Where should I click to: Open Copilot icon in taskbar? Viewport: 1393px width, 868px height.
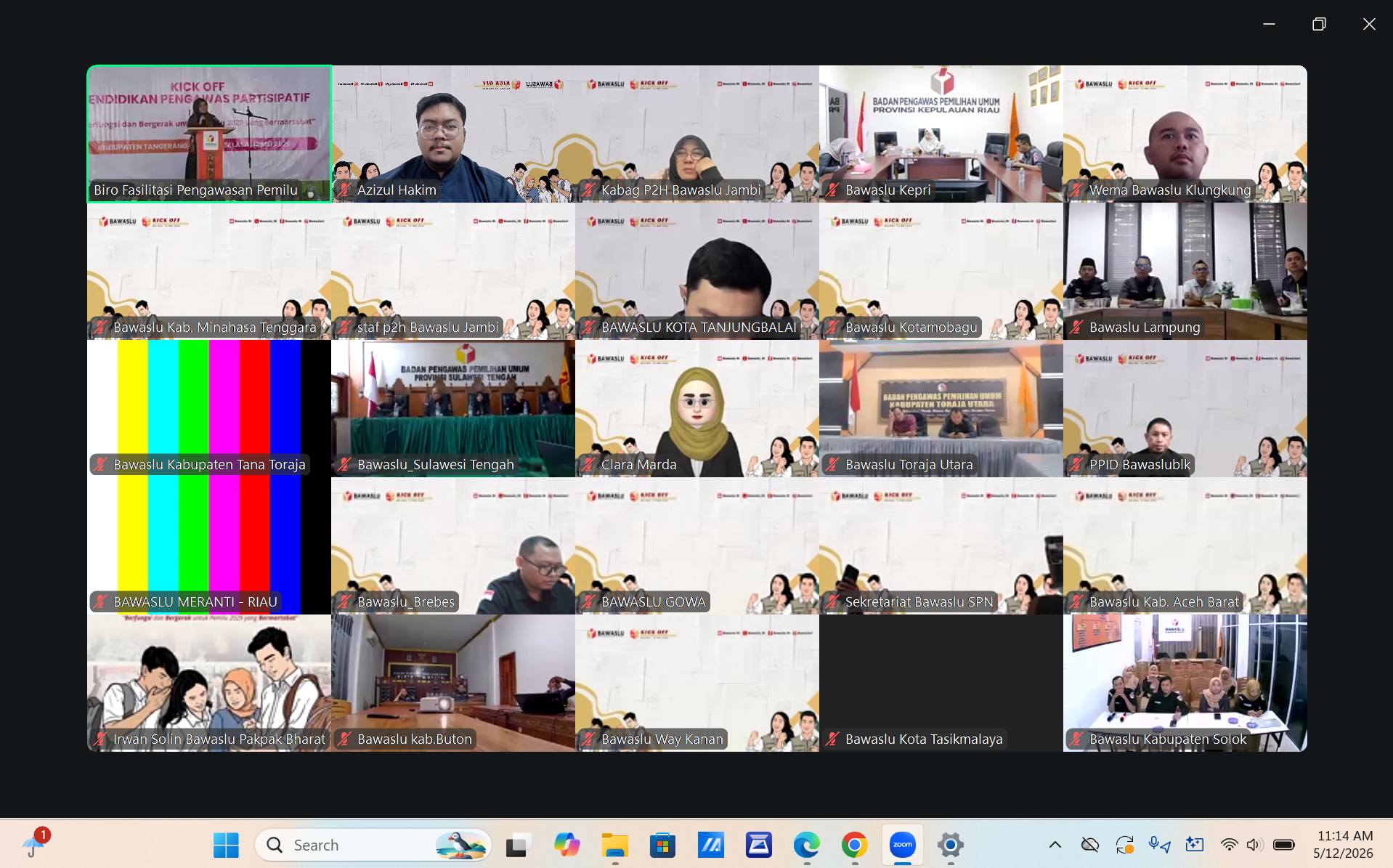click(566, 845)
